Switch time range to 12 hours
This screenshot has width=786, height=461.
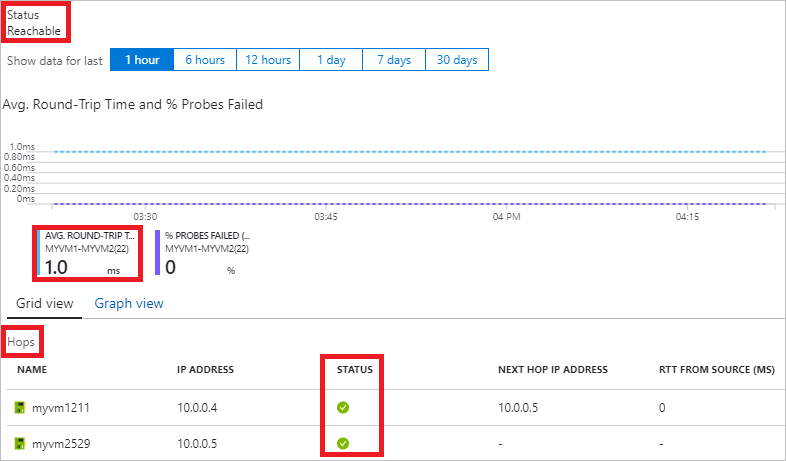268,60
